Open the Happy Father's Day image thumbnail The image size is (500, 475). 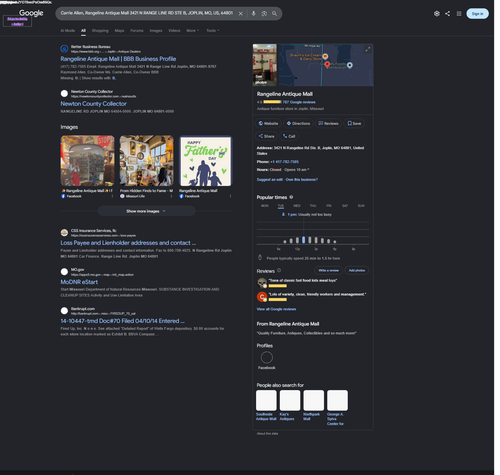206,161
